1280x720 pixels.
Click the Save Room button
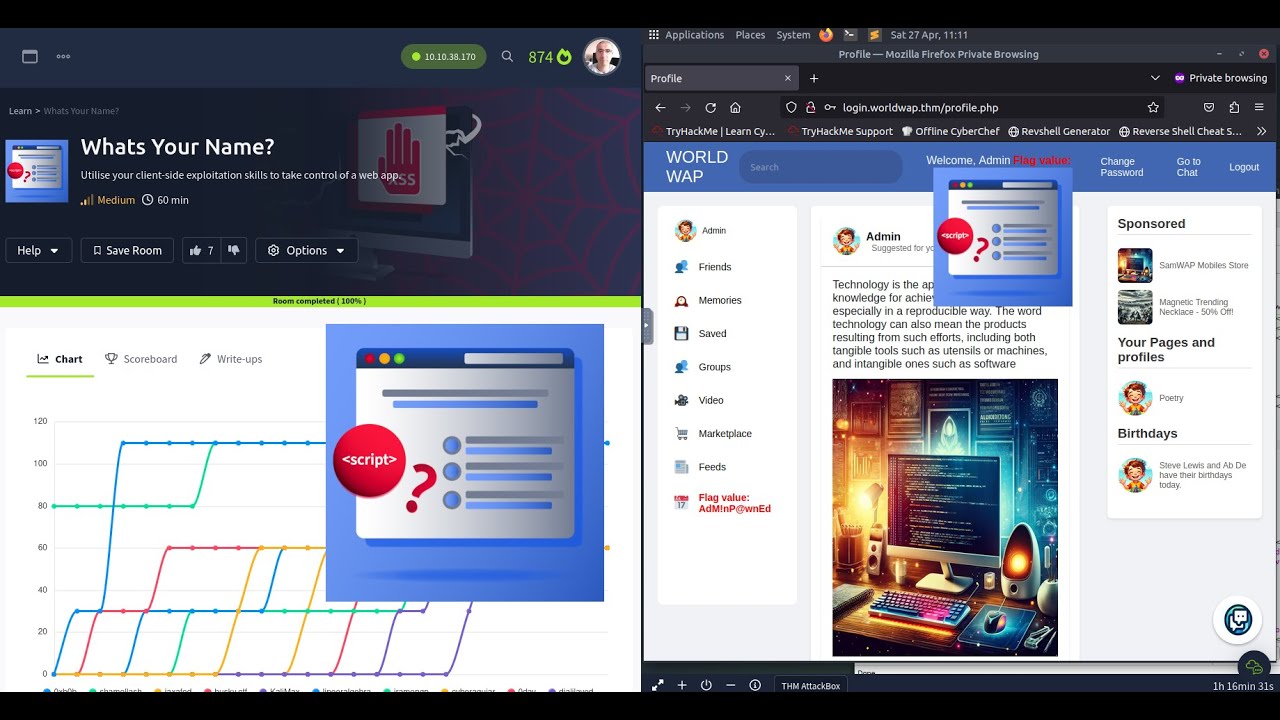(x=127, y=250)
